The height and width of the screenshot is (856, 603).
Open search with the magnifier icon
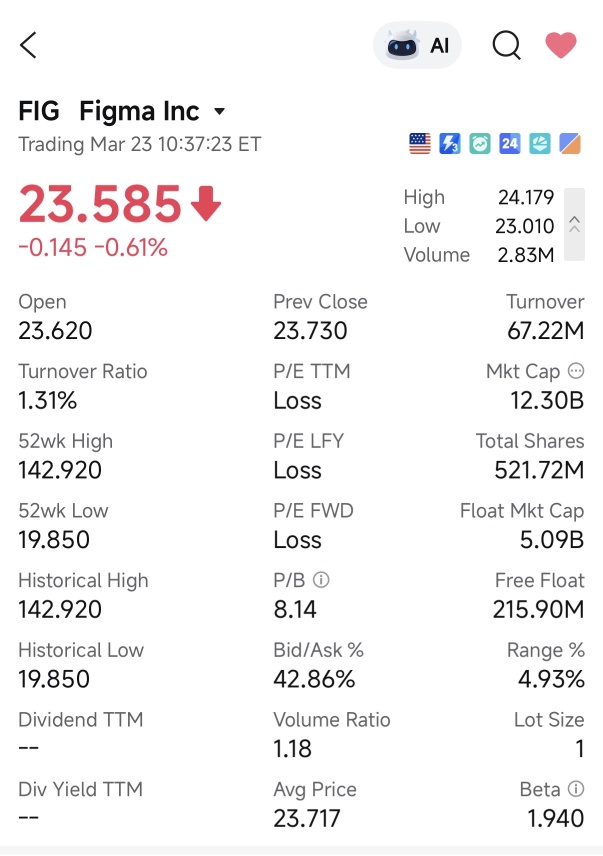click(506, 45)
